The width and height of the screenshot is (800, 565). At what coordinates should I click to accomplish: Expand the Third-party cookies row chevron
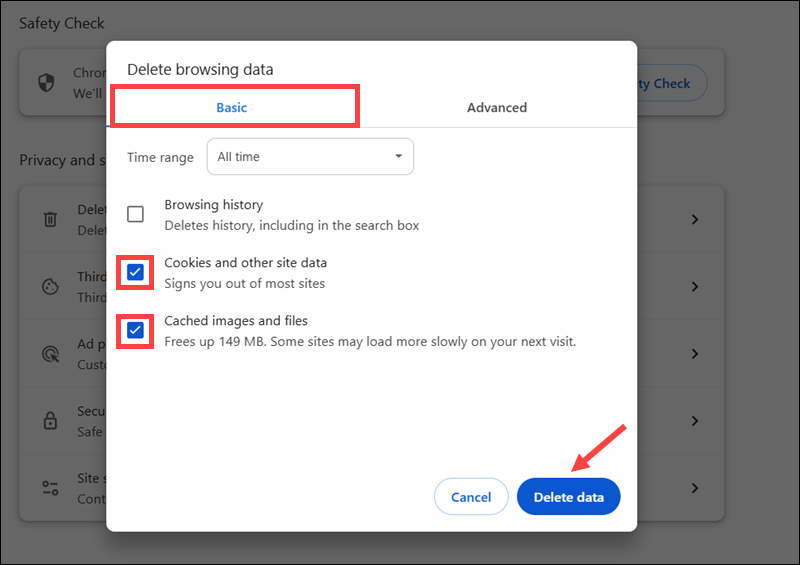coord(694,286)
